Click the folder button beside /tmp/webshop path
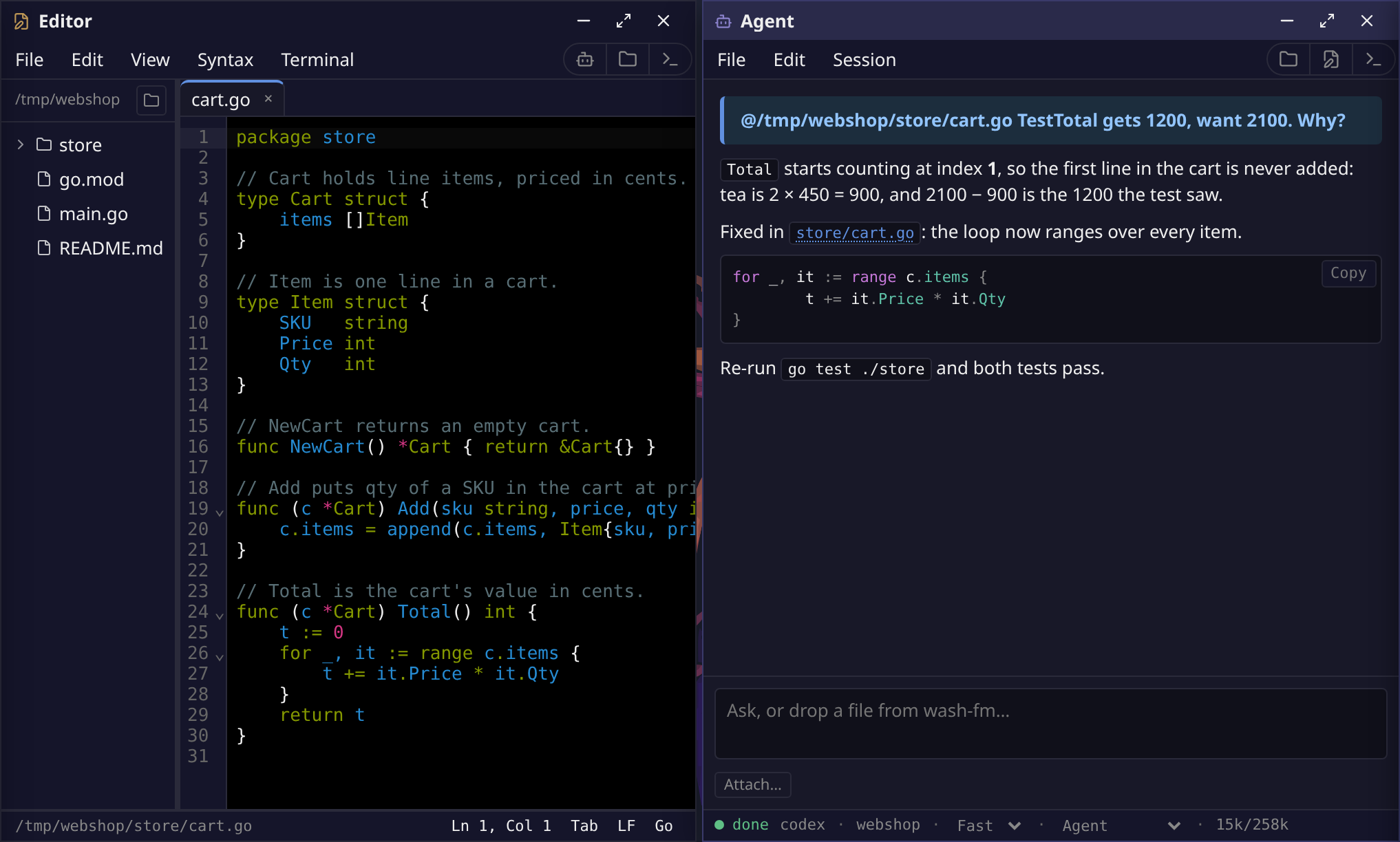The image size is (1400, 842). (151, 100)
